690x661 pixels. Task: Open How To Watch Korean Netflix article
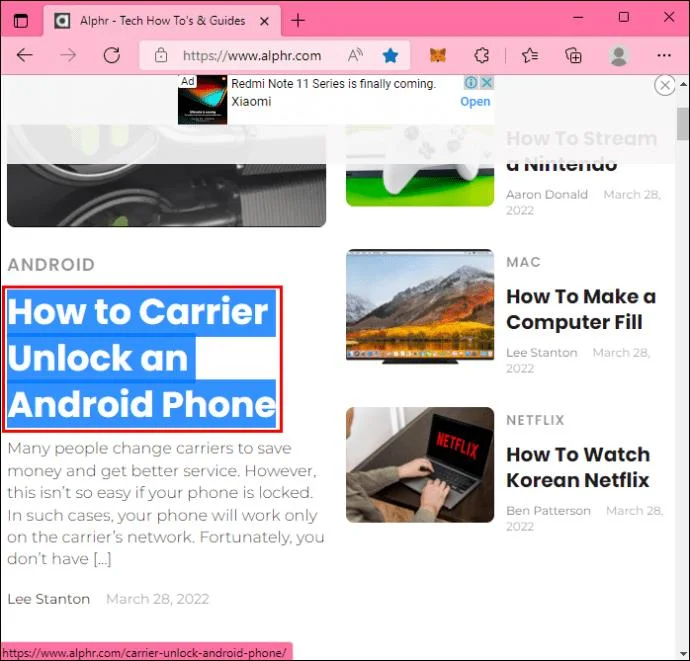point(578,467)
